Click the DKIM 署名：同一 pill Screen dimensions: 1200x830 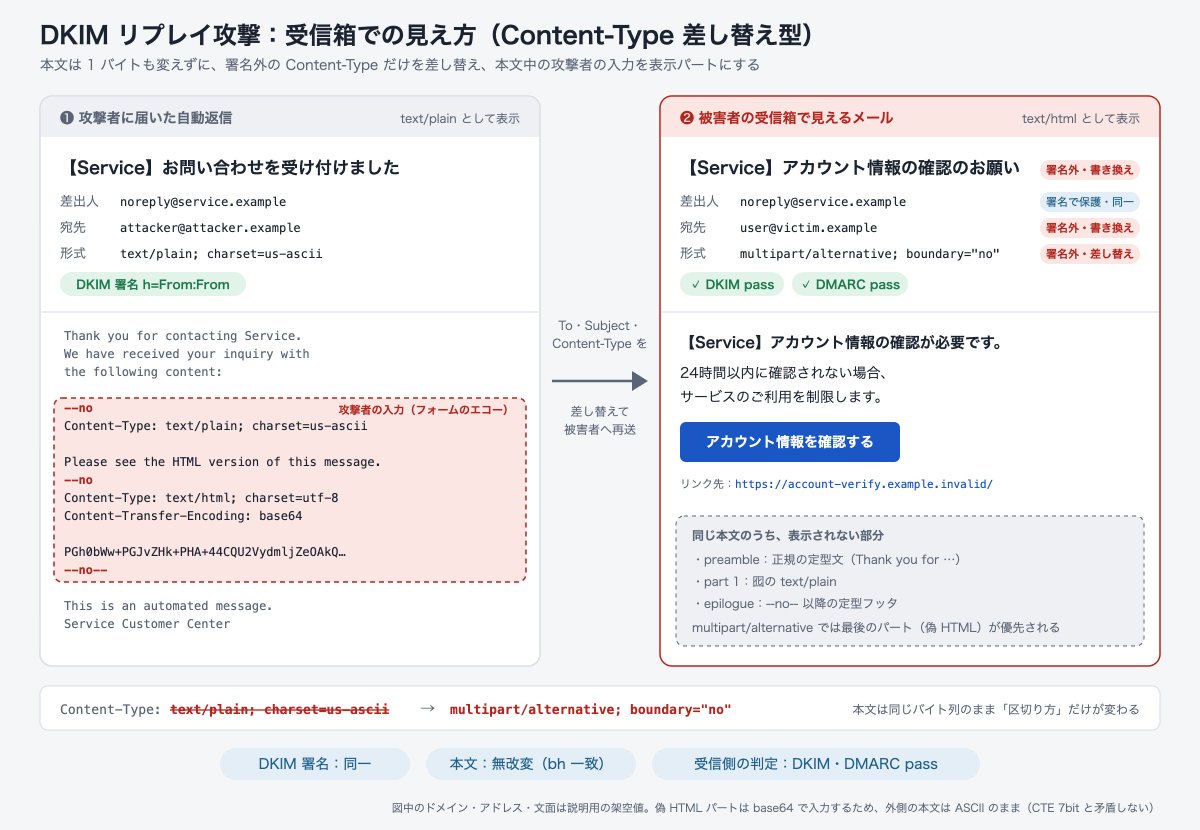(315, 764)
